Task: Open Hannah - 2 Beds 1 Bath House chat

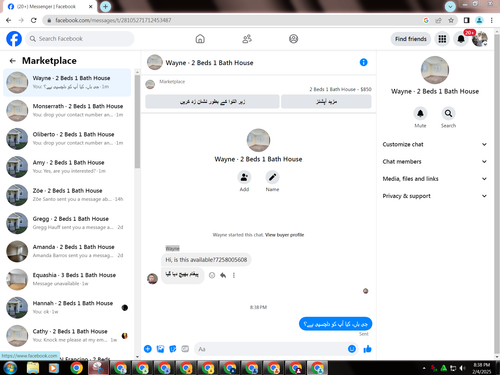Action: tap(67, 308)
